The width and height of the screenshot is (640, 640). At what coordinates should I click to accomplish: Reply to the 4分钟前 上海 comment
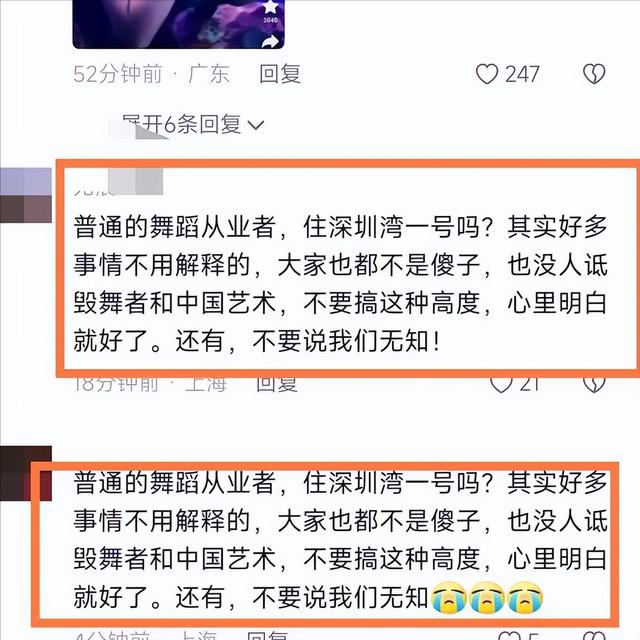[267, 635]
